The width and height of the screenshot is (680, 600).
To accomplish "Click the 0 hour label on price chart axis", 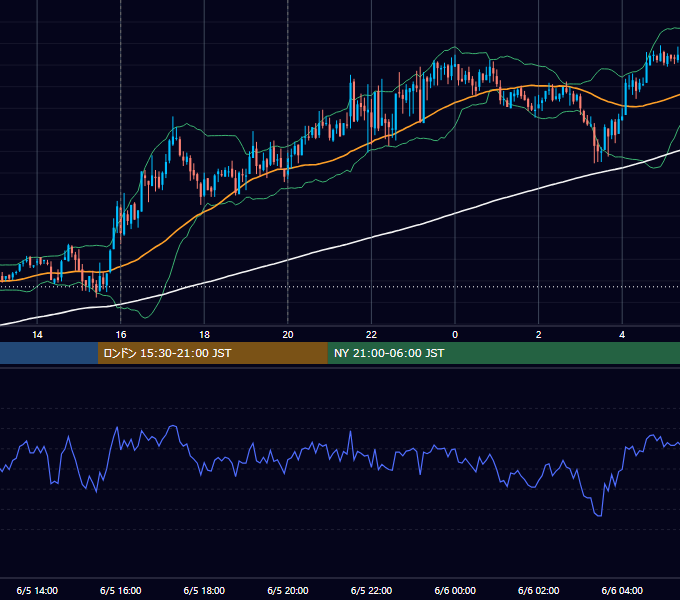I will point(455,335).
